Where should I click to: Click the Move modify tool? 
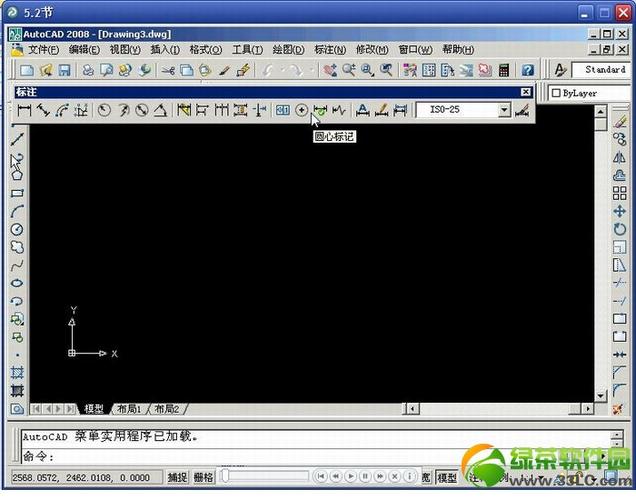(x=619, y=211)
